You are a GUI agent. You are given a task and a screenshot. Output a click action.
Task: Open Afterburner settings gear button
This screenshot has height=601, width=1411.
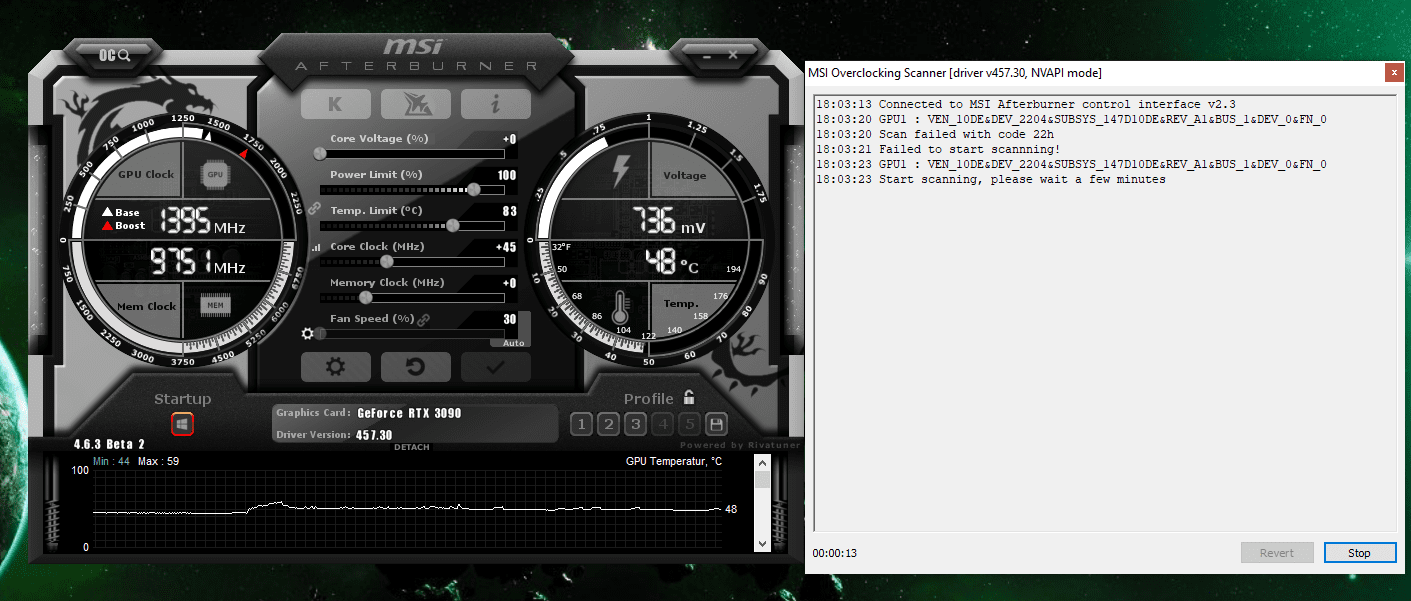(335, 367)
